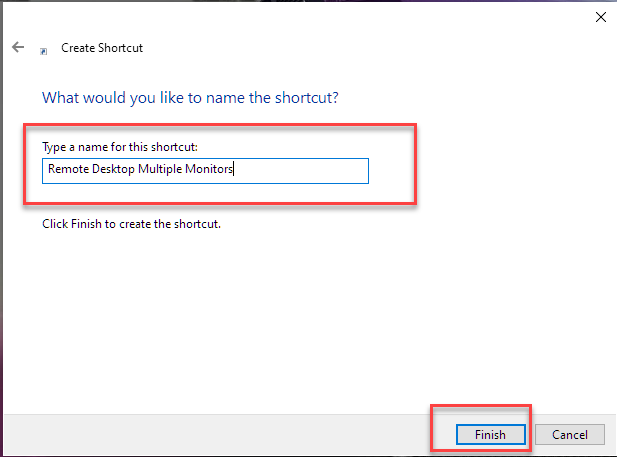The height and width of the screenshot is (457, 617).
Task: Close the Create Shortcut dialog
Action: pyautogui.click(x=600, y=17)
